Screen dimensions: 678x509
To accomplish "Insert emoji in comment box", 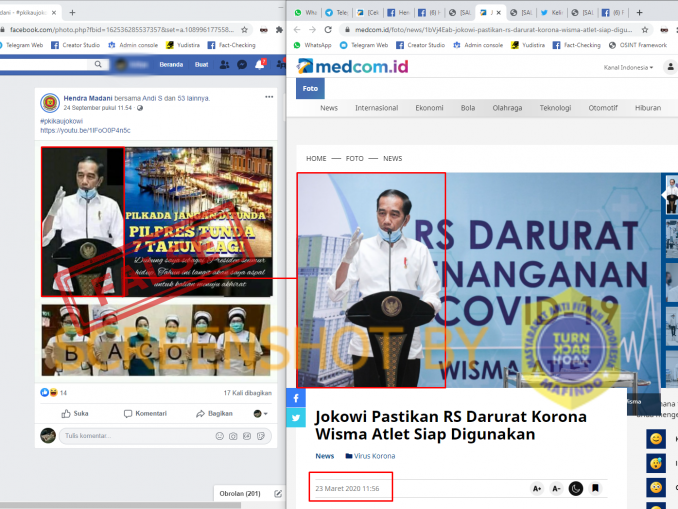I will coord(220,436).
